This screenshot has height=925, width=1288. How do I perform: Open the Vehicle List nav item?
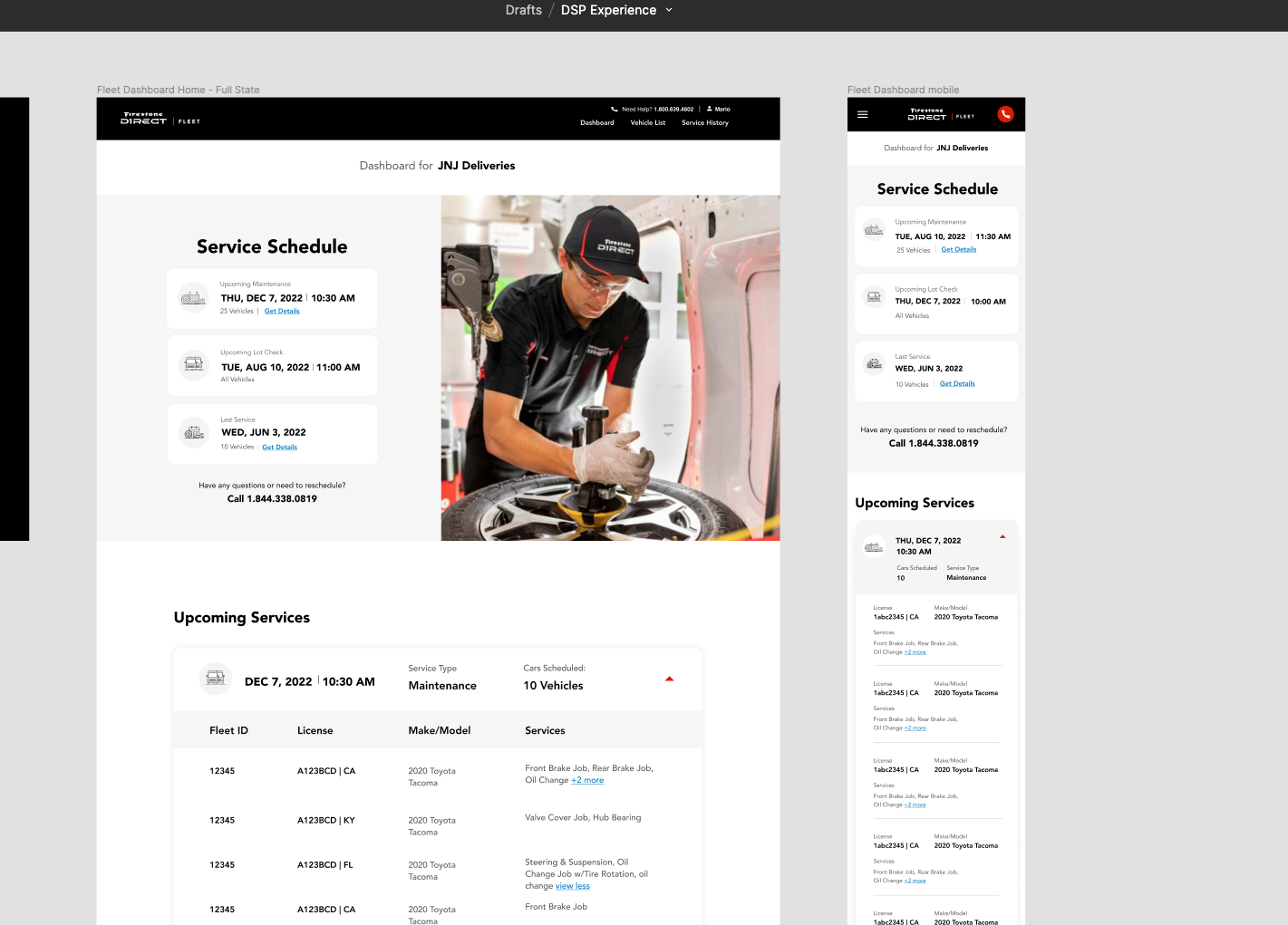click(x=648, y=123)
